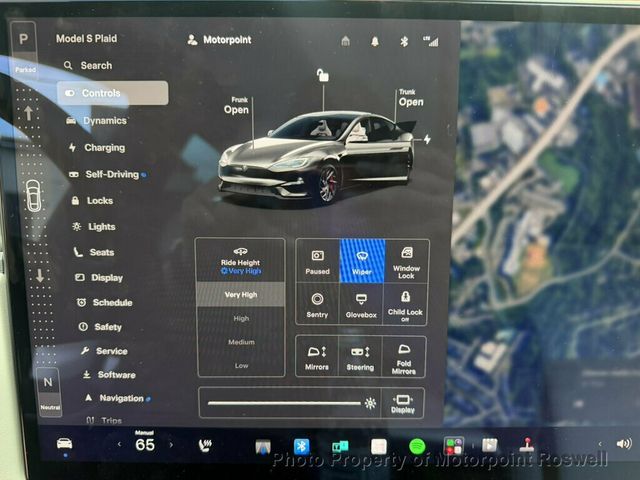Go to Display settings in sidebar
Screen dimensions: 640x480
pos(99,278)
